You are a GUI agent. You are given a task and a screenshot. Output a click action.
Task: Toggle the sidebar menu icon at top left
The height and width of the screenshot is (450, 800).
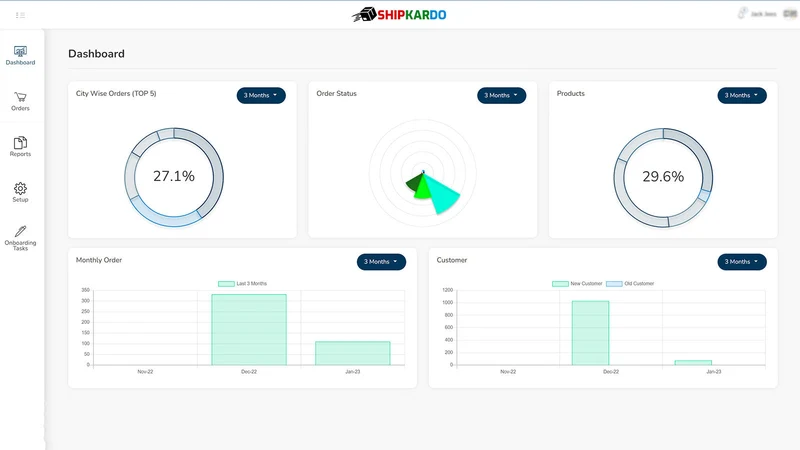point(20,15)
